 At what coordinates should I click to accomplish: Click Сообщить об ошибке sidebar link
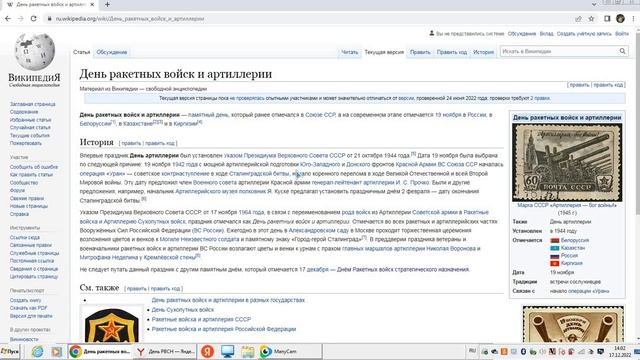click(x=34, y=167)
